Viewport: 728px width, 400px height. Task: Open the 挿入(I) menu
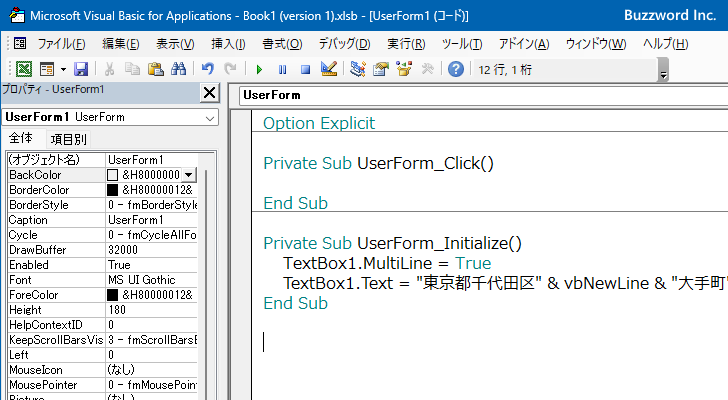tap(228, 44)
